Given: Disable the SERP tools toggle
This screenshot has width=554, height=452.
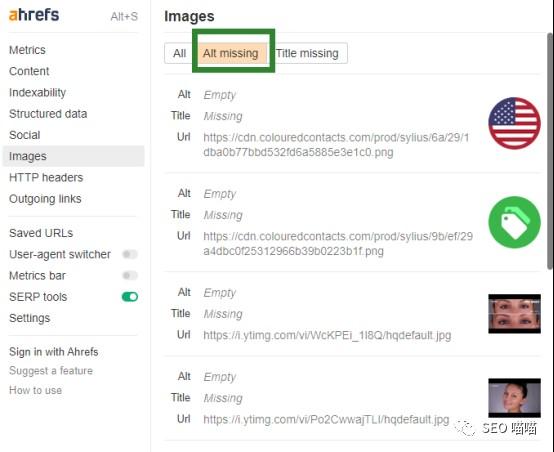Looking at the screenshot, I should pos(130,297).
